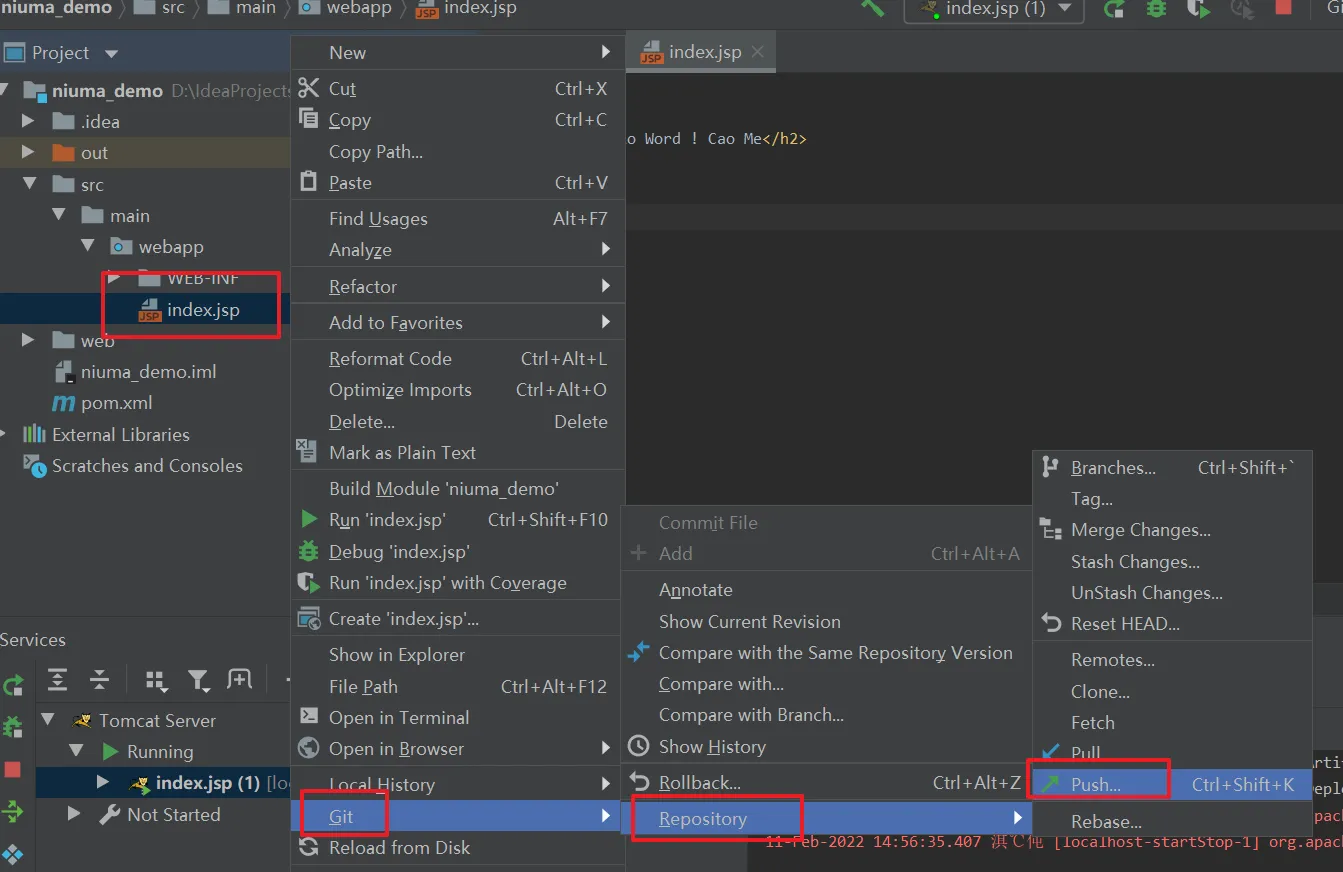Select External Libraries node
Image resolution: width=1343 pixels, height=872 pixels.
120,434
